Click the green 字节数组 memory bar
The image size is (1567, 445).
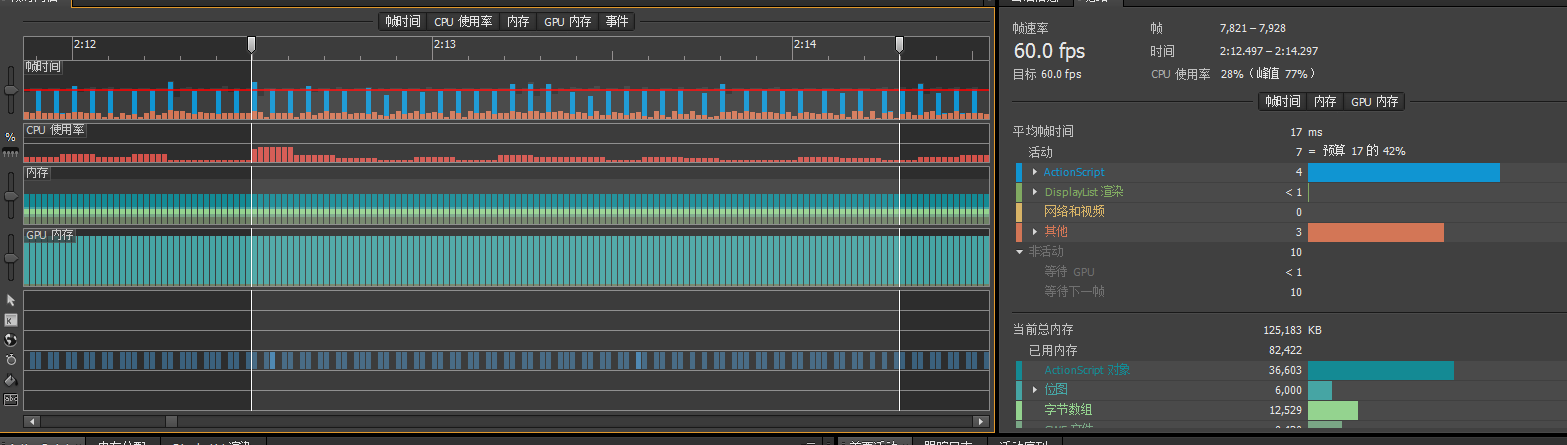click(x=1333, y=410)
